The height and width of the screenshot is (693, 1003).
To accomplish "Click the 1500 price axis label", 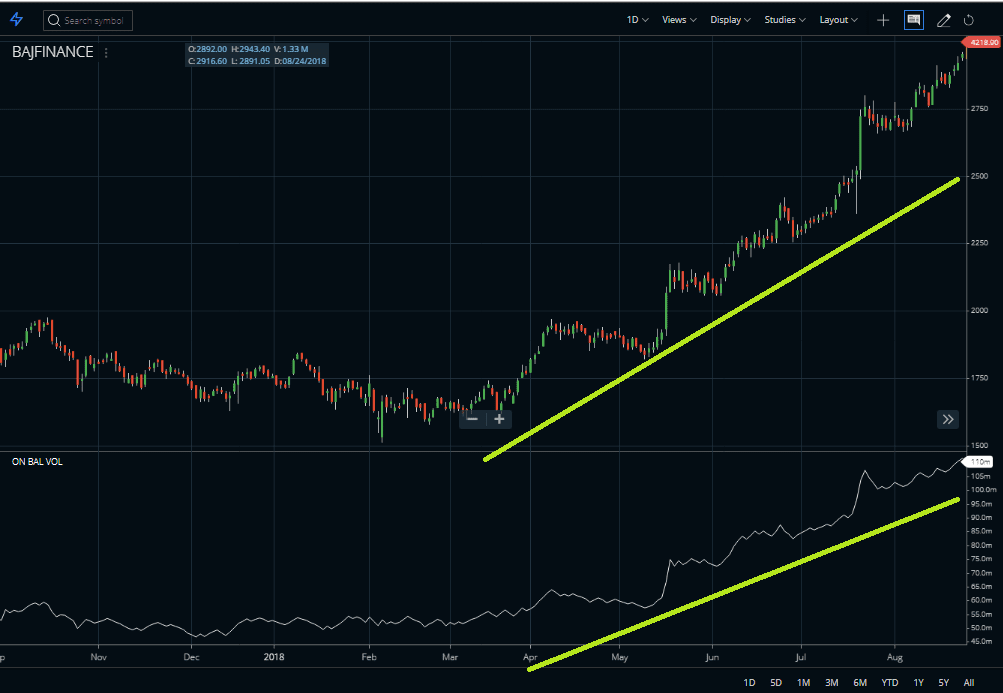I will 979,445.
